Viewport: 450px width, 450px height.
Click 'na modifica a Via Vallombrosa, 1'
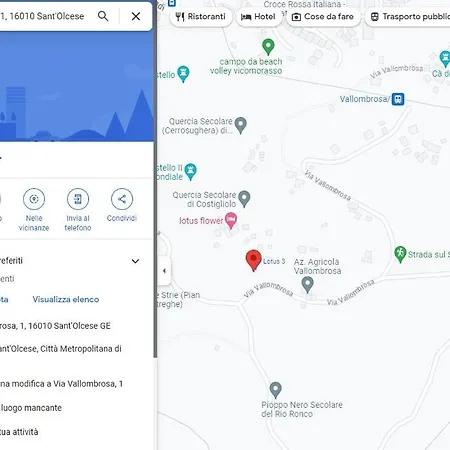click(61, 384)
